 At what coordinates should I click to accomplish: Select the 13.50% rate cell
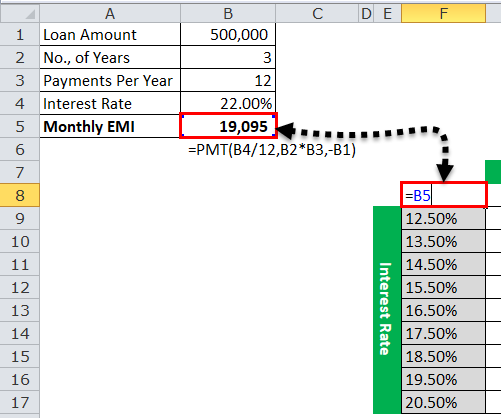(x=444, y=241)
